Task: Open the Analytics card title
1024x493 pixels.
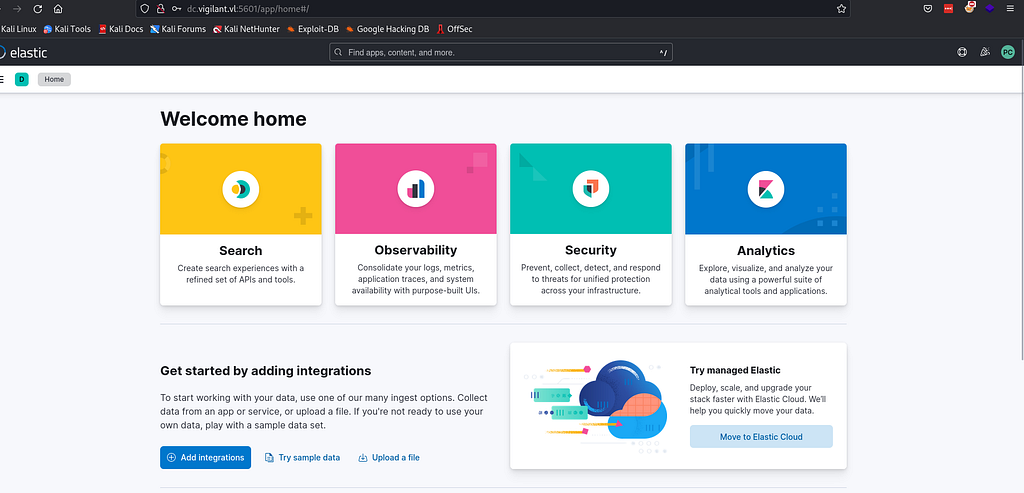Action: pos(766,251)
